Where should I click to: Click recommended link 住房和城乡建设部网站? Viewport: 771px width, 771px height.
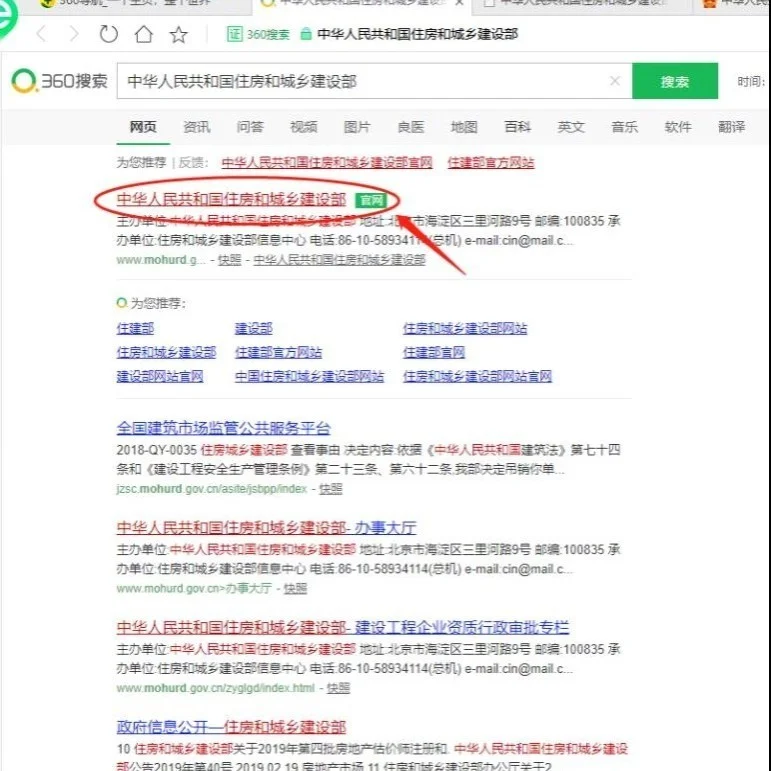[465, 328]
